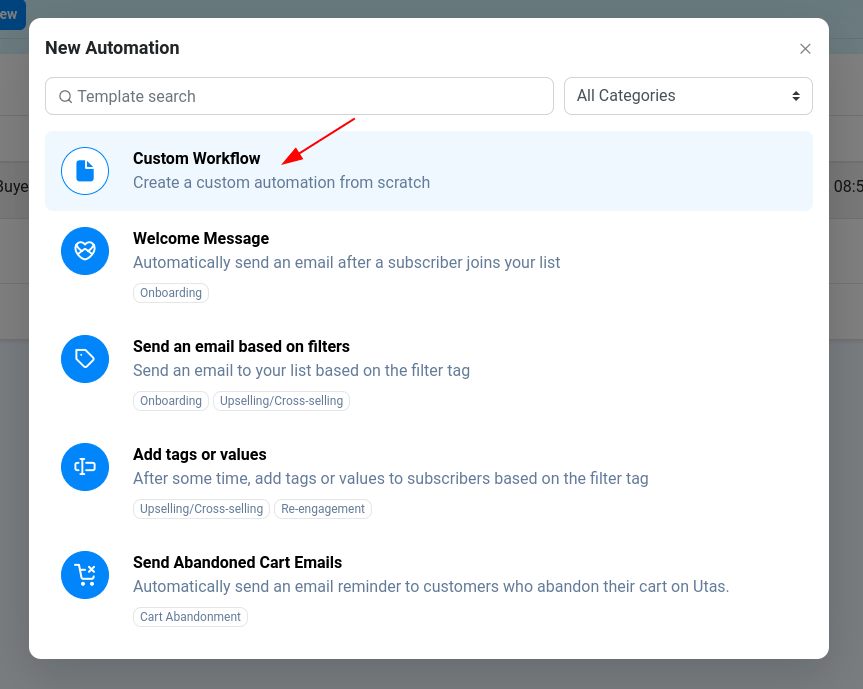Click the sort arrows inside All Categories
Screen dimensions: 863x689
[798, 95]
